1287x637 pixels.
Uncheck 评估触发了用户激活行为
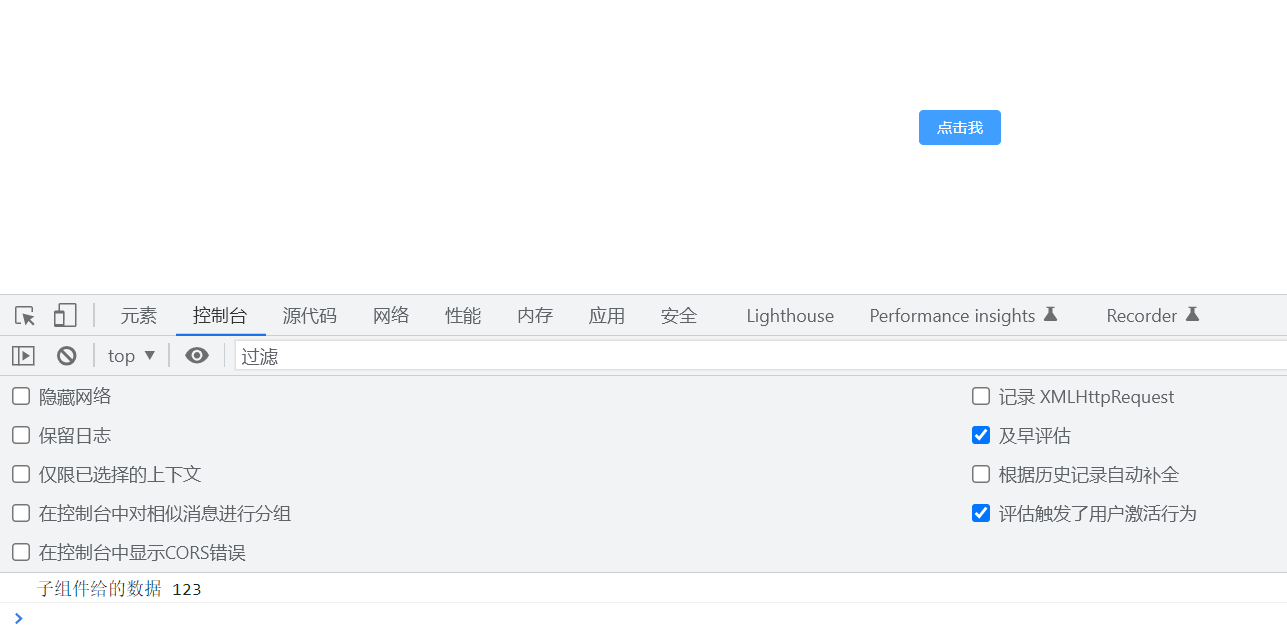tap(980, 513)
